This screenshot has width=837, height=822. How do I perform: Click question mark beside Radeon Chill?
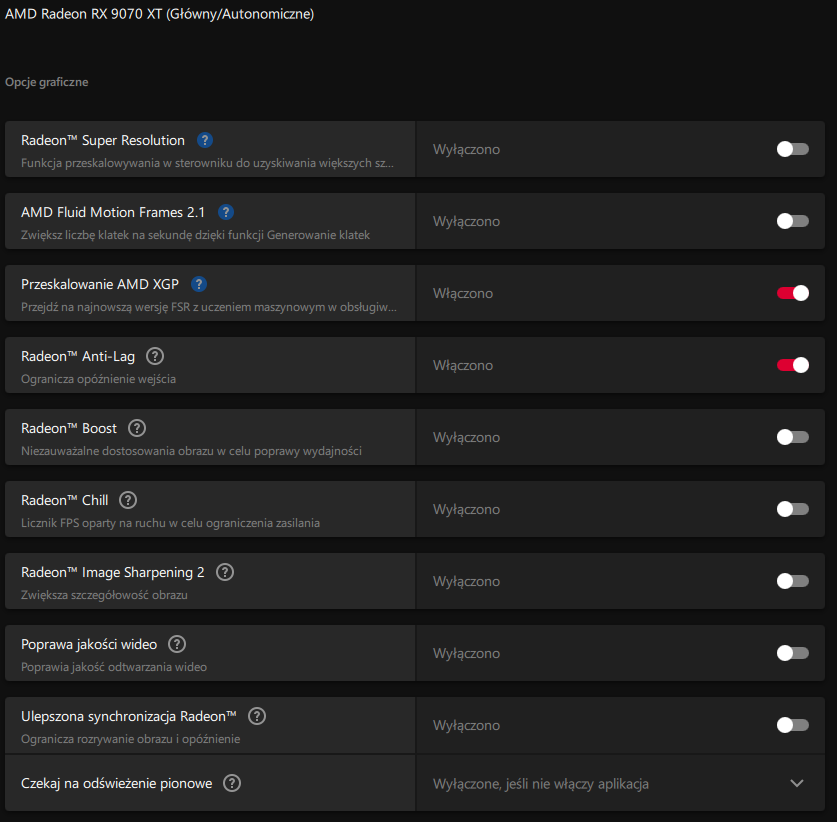click(x=128, y=500)
